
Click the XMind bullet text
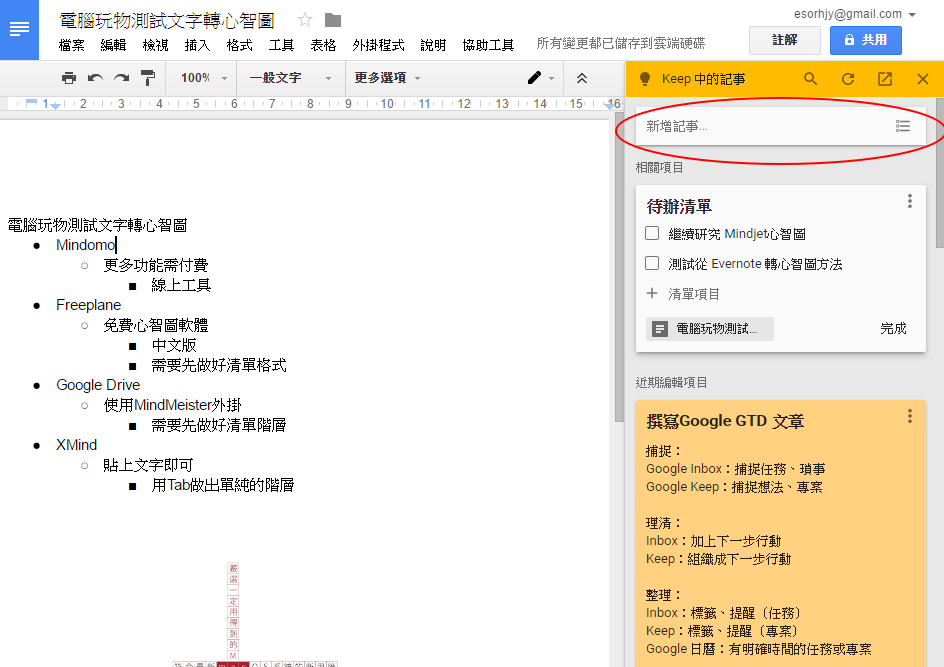[x=76, y=445]
